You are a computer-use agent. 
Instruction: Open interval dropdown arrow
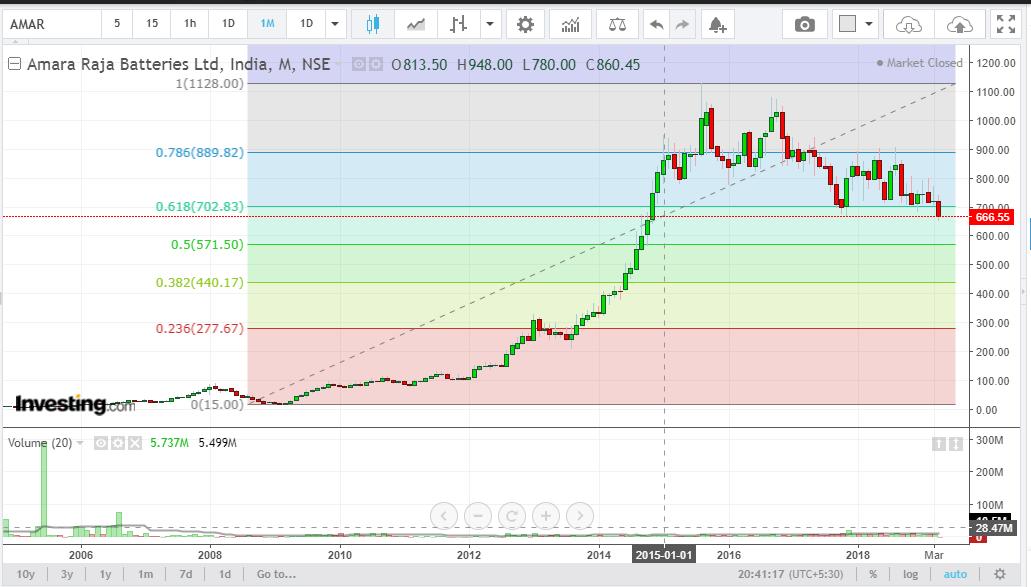coord(335,24)
